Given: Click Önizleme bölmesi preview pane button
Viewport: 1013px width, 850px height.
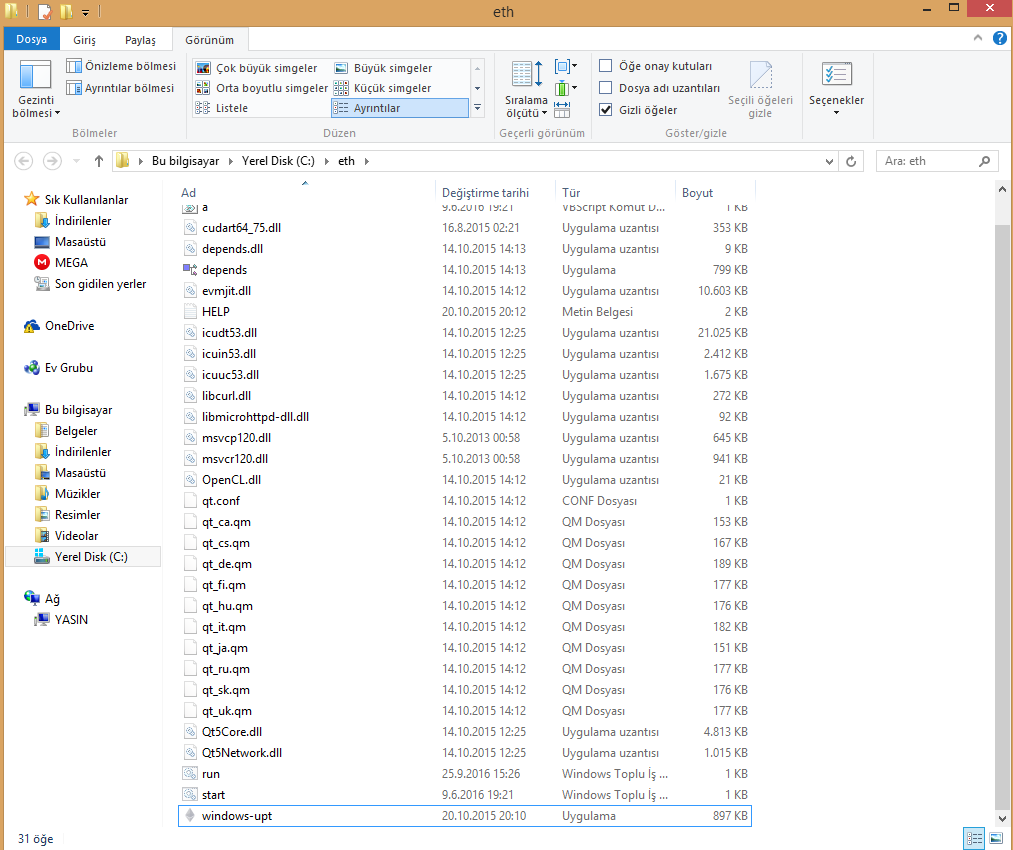Looking at the screenshot, I should (x=121, y=66).
